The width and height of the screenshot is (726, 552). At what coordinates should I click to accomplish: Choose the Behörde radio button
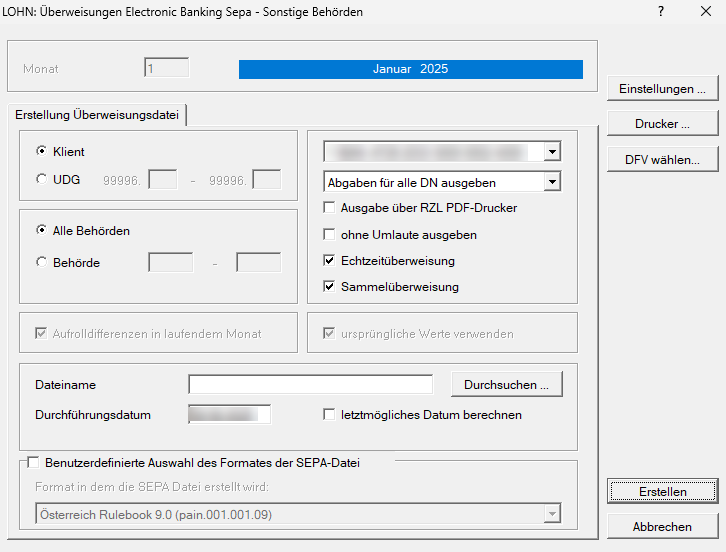point(41,263)
